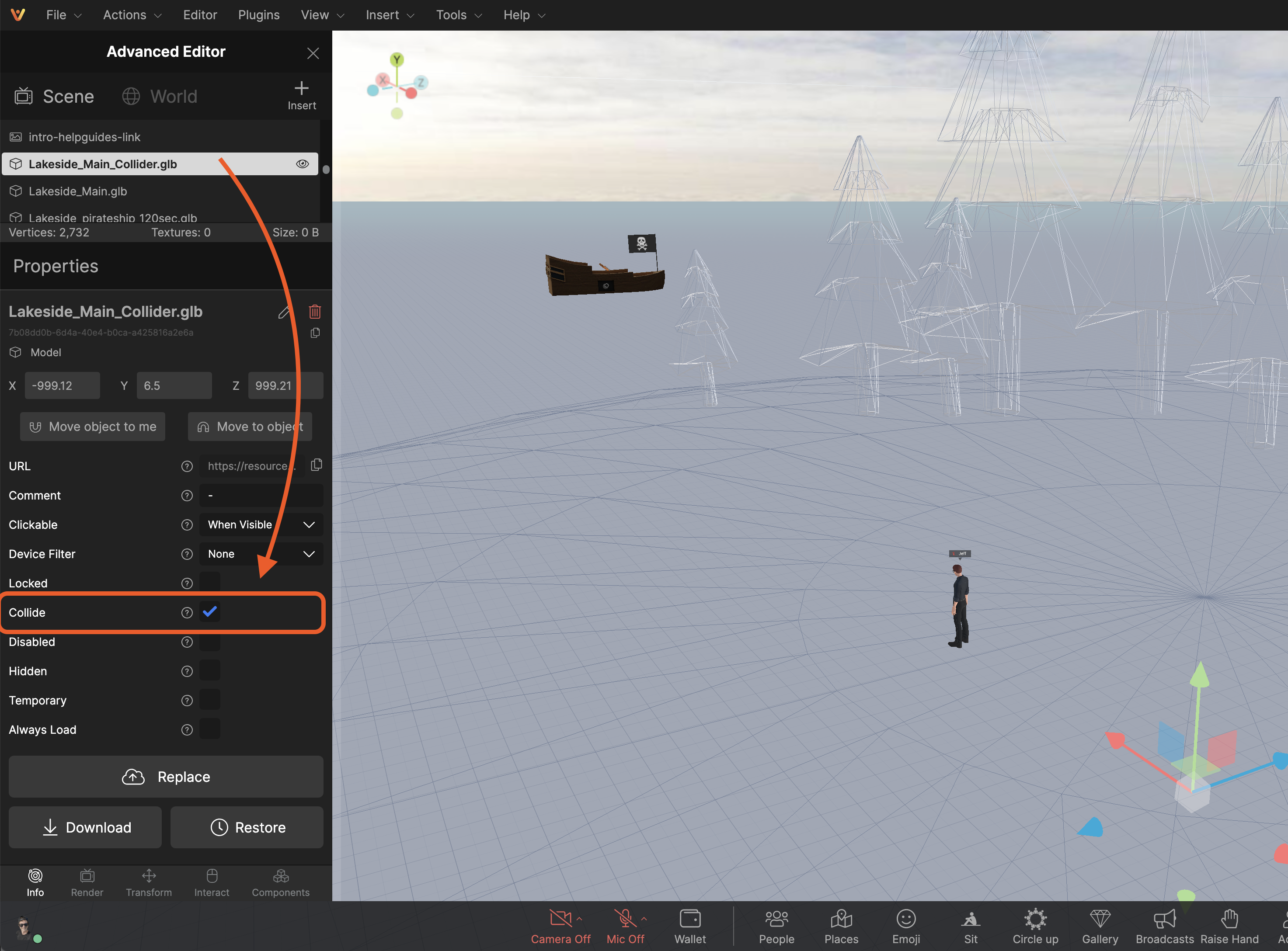Copy the URL with clipboard icon
The image size is (1288, 951).
point(316,465)
